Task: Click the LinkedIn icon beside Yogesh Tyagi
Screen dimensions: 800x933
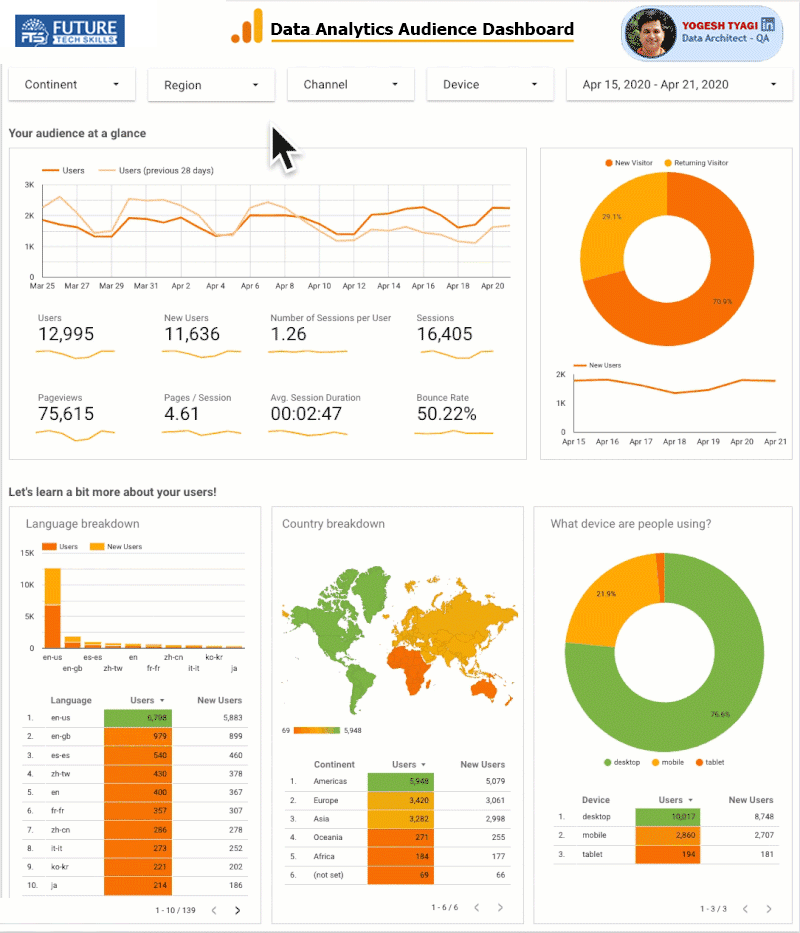Action: click(768, 24)
